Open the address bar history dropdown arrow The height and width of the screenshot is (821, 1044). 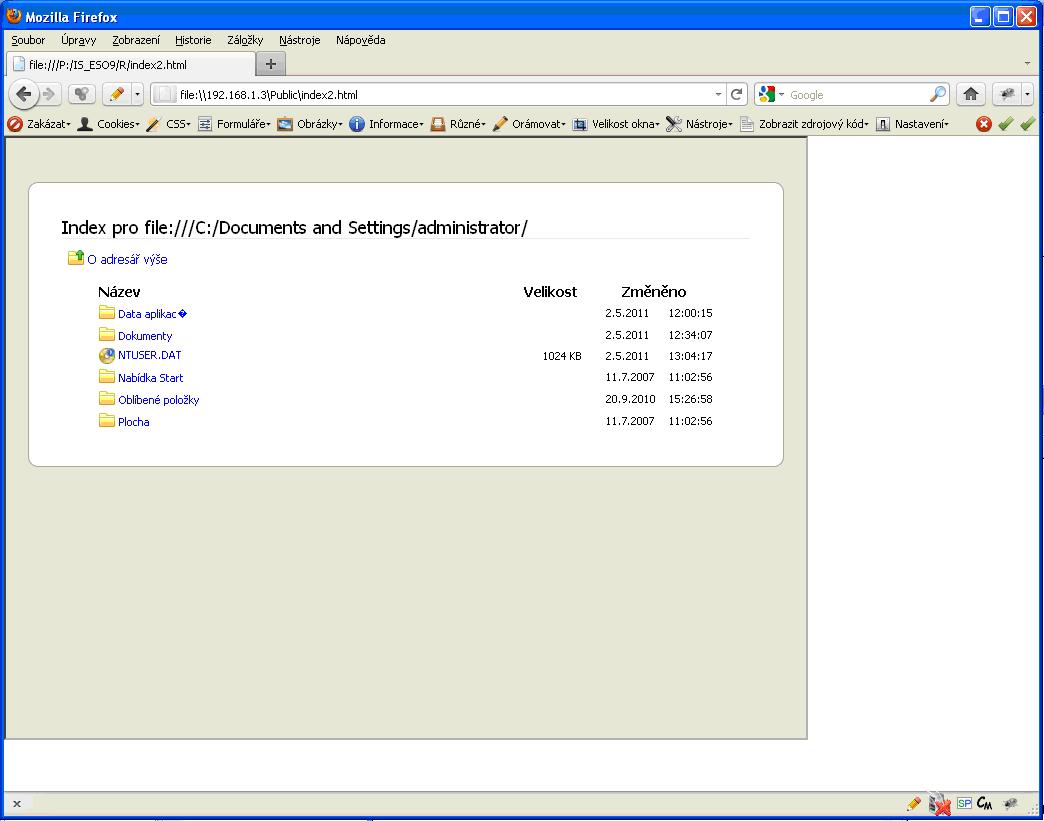tap(718, 95)
